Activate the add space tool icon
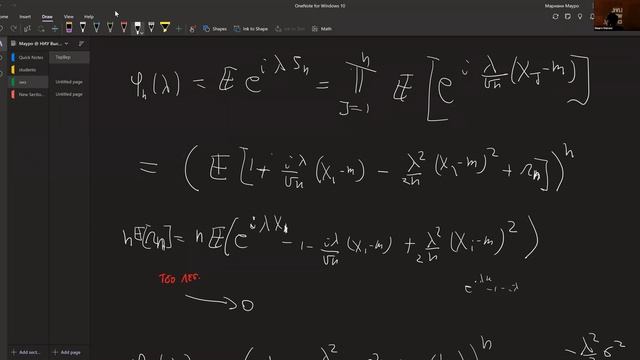 pos(55,29)
